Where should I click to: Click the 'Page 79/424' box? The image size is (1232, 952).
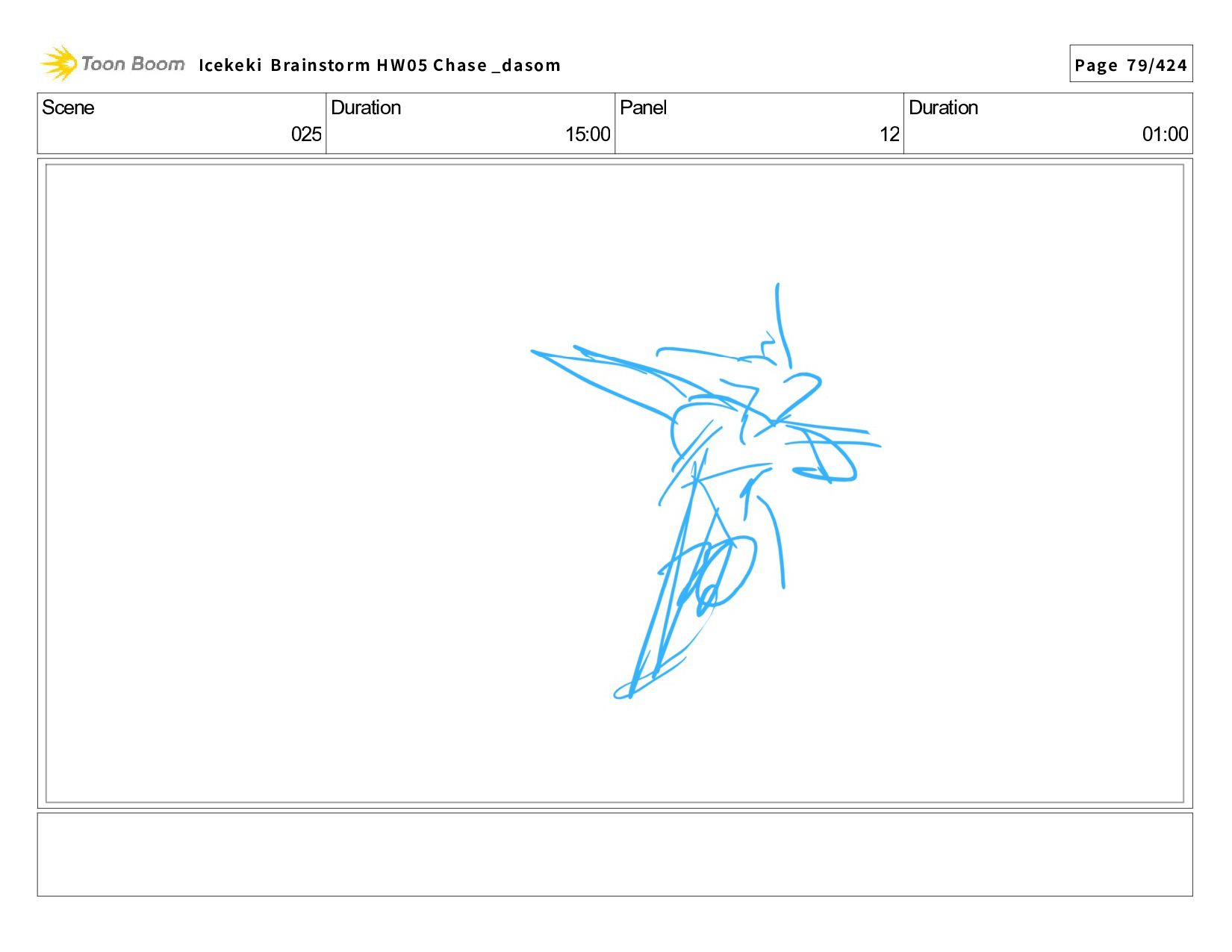coord(1130,64)
